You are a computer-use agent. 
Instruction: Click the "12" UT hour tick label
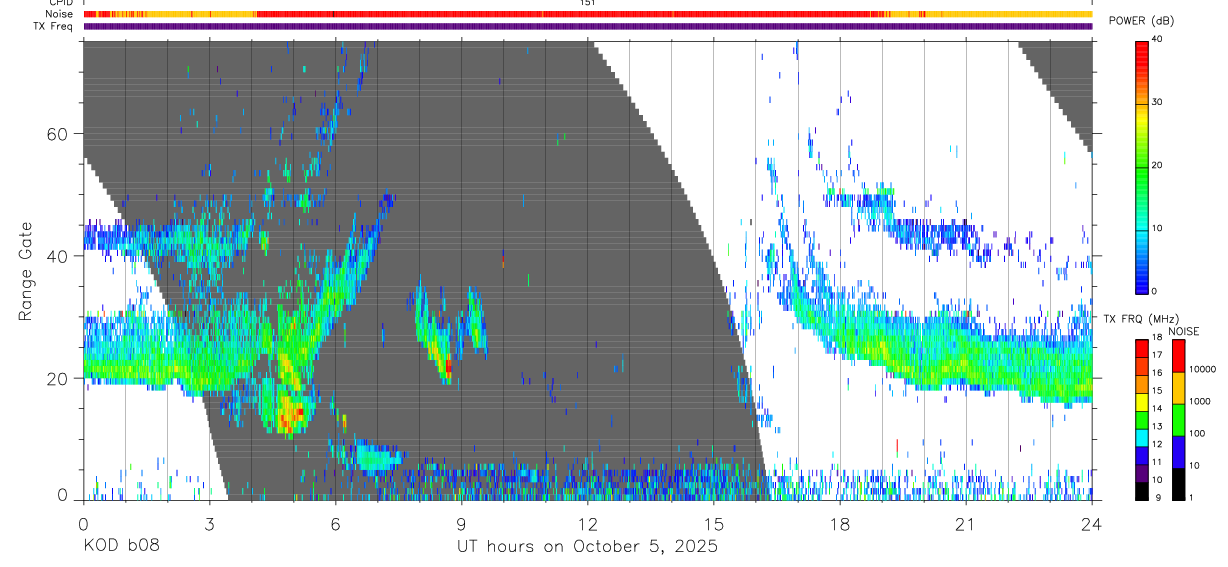click(x=587, y=523)
